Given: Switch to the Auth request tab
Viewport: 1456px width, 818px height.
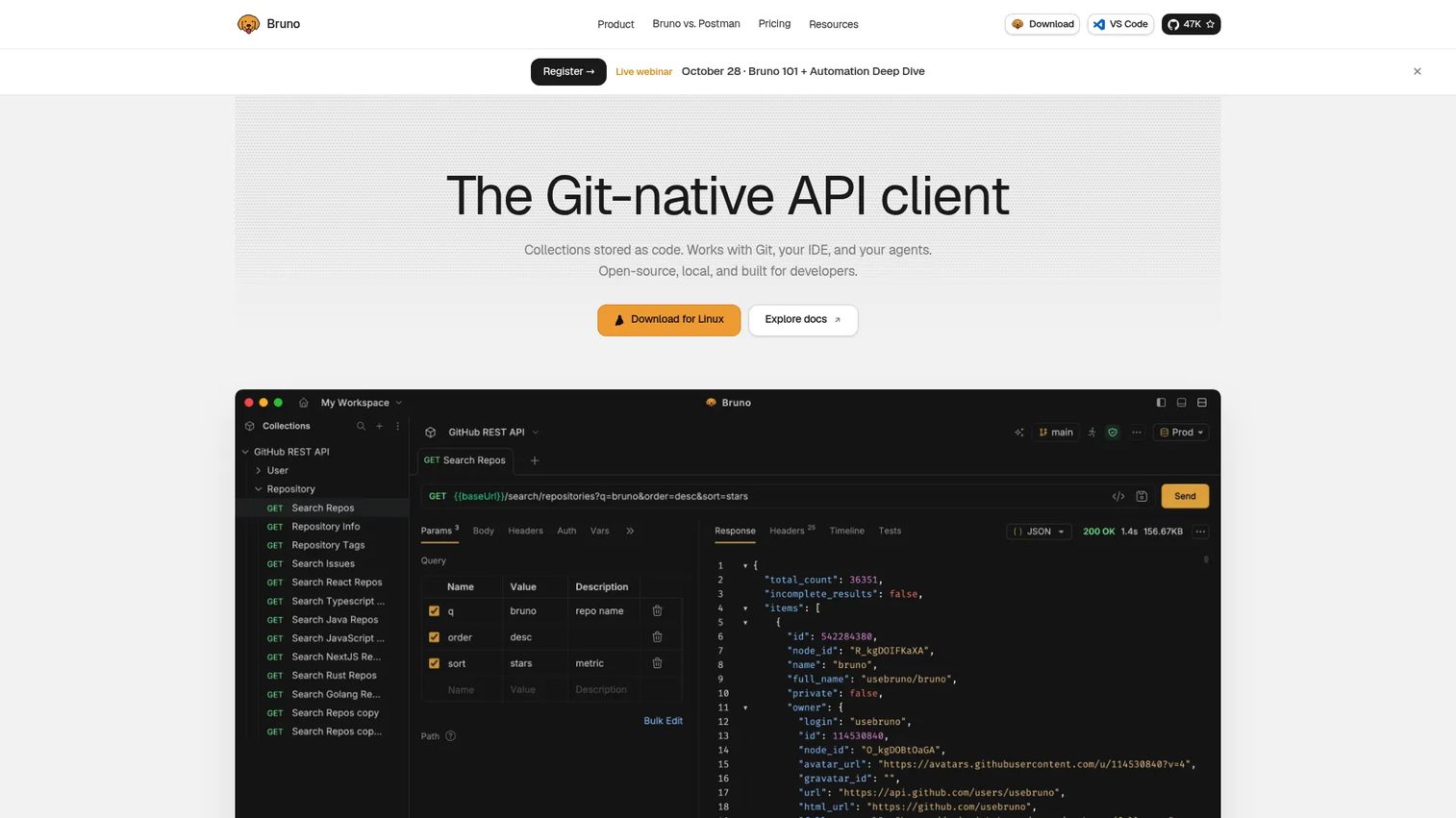Looking at the screenshot, I should (x=566, y=531).
